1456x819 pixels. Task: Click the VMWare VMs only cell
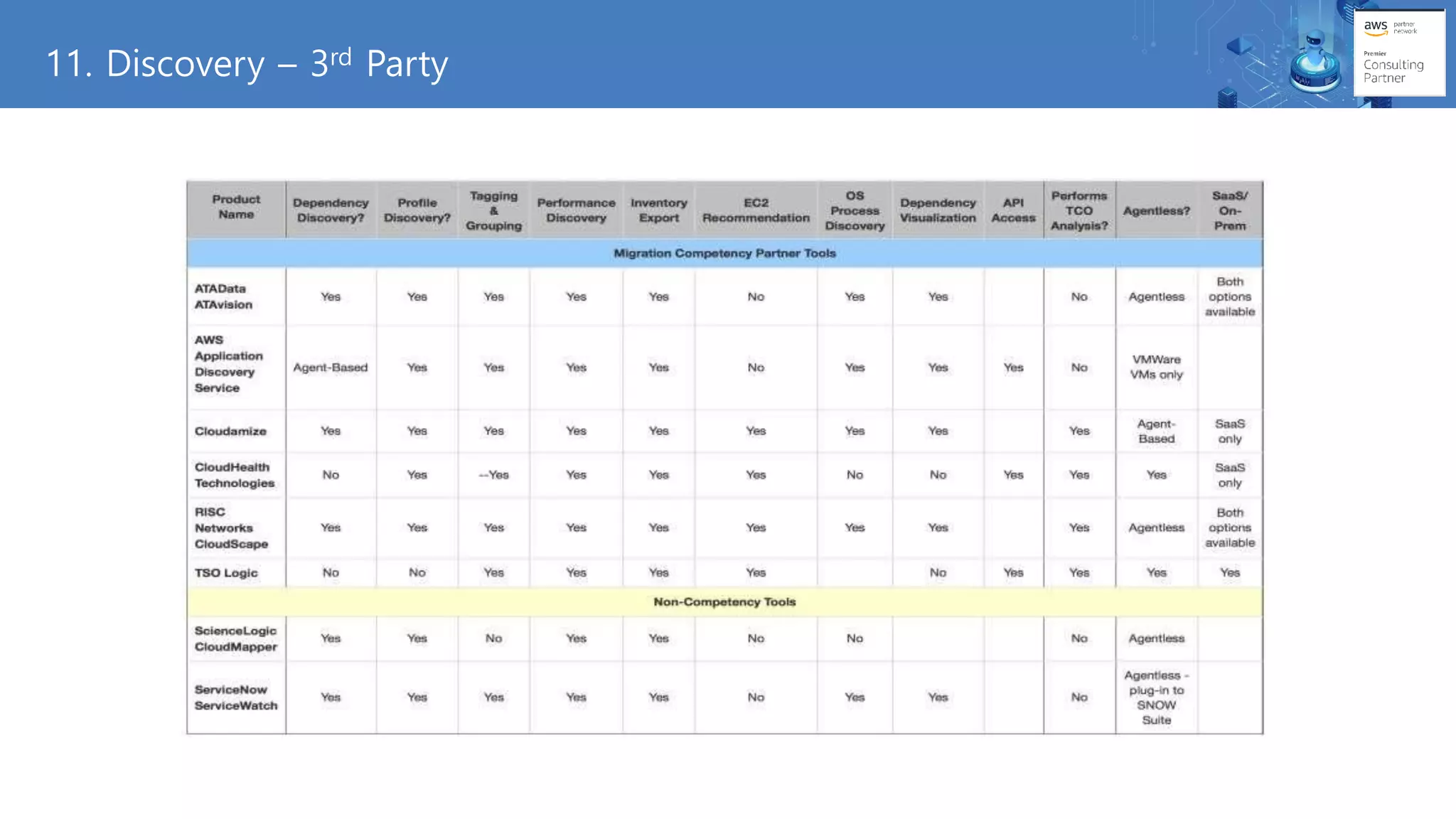coord(1156,367)
